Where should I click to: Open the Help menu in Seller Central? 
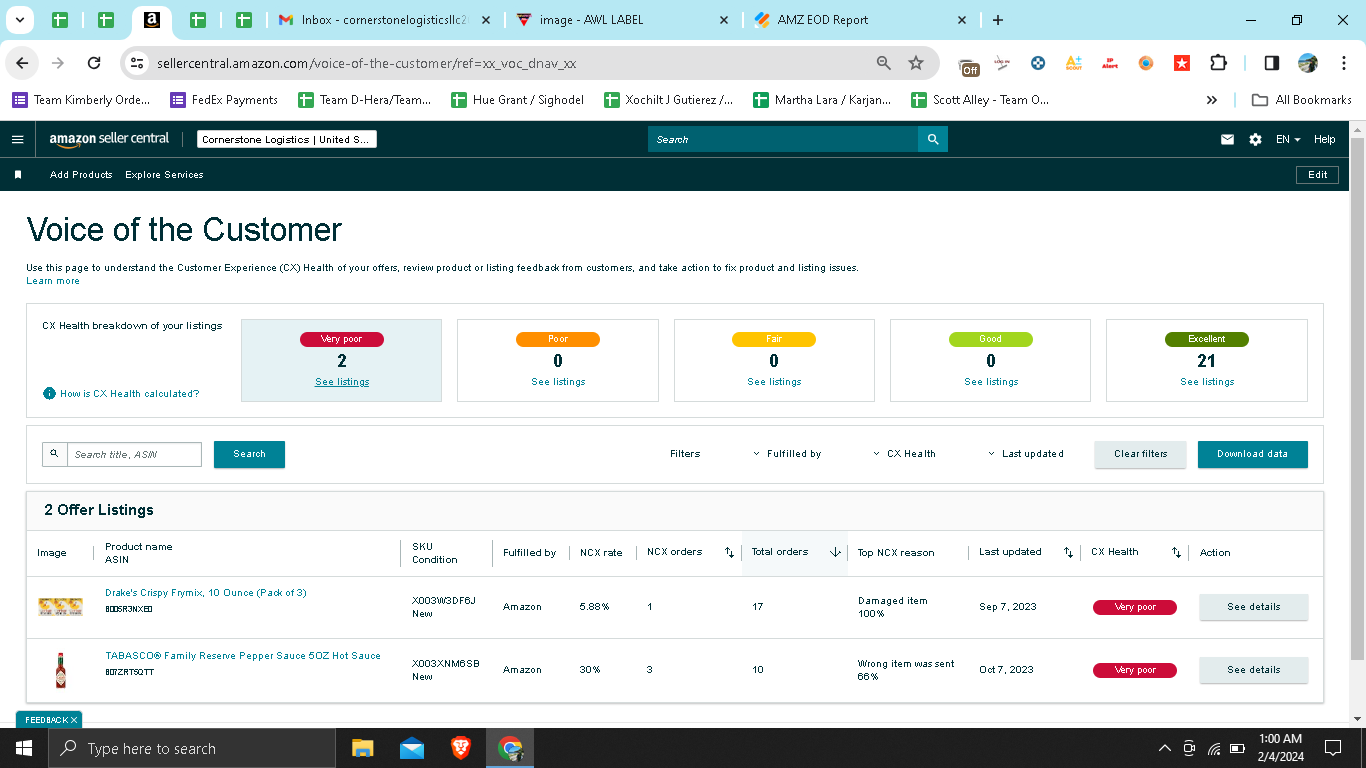click(x=1324, y=140)
